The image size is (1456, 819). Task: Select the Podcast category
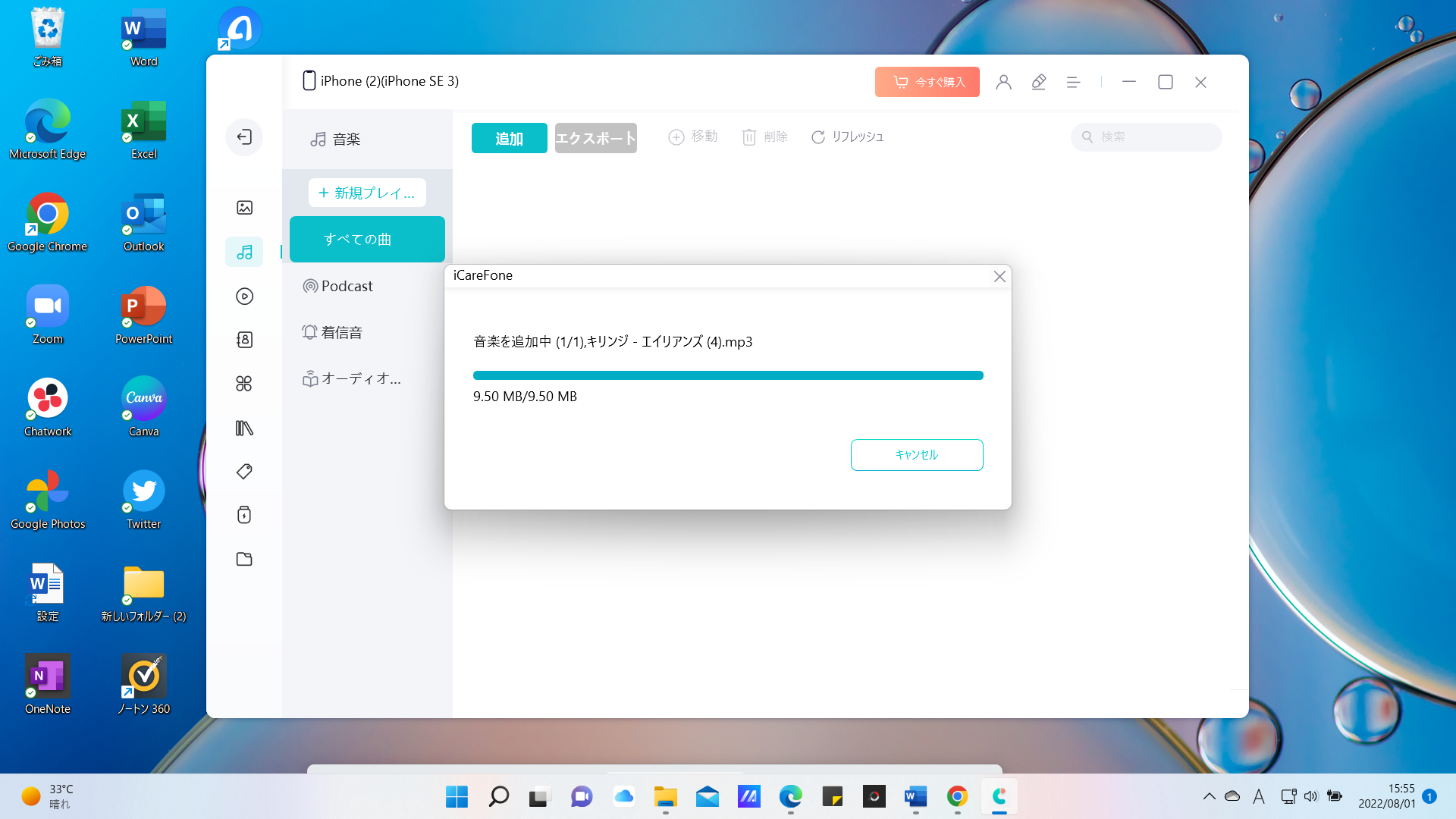pyautogui.click(x=347, y=287)
